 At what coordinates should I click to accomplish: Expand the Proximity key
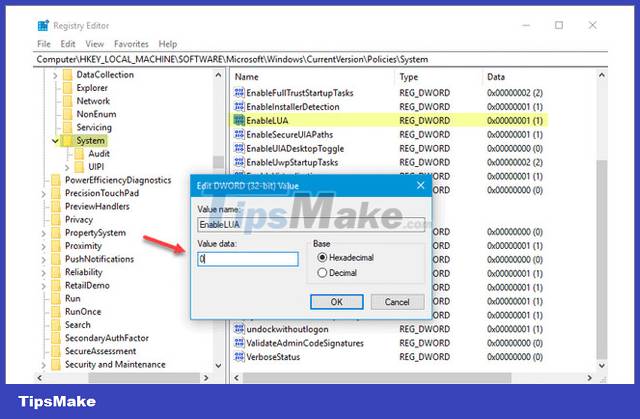(44, 246)
